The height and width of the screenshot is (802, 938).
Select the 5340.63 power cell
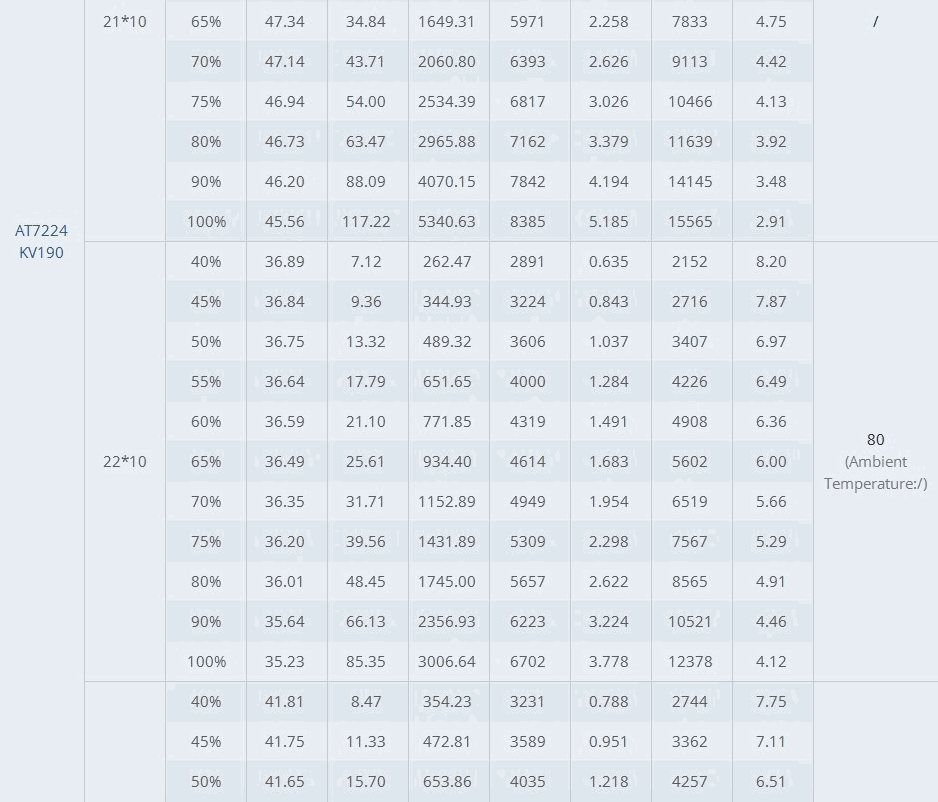[x=447, y=222]
